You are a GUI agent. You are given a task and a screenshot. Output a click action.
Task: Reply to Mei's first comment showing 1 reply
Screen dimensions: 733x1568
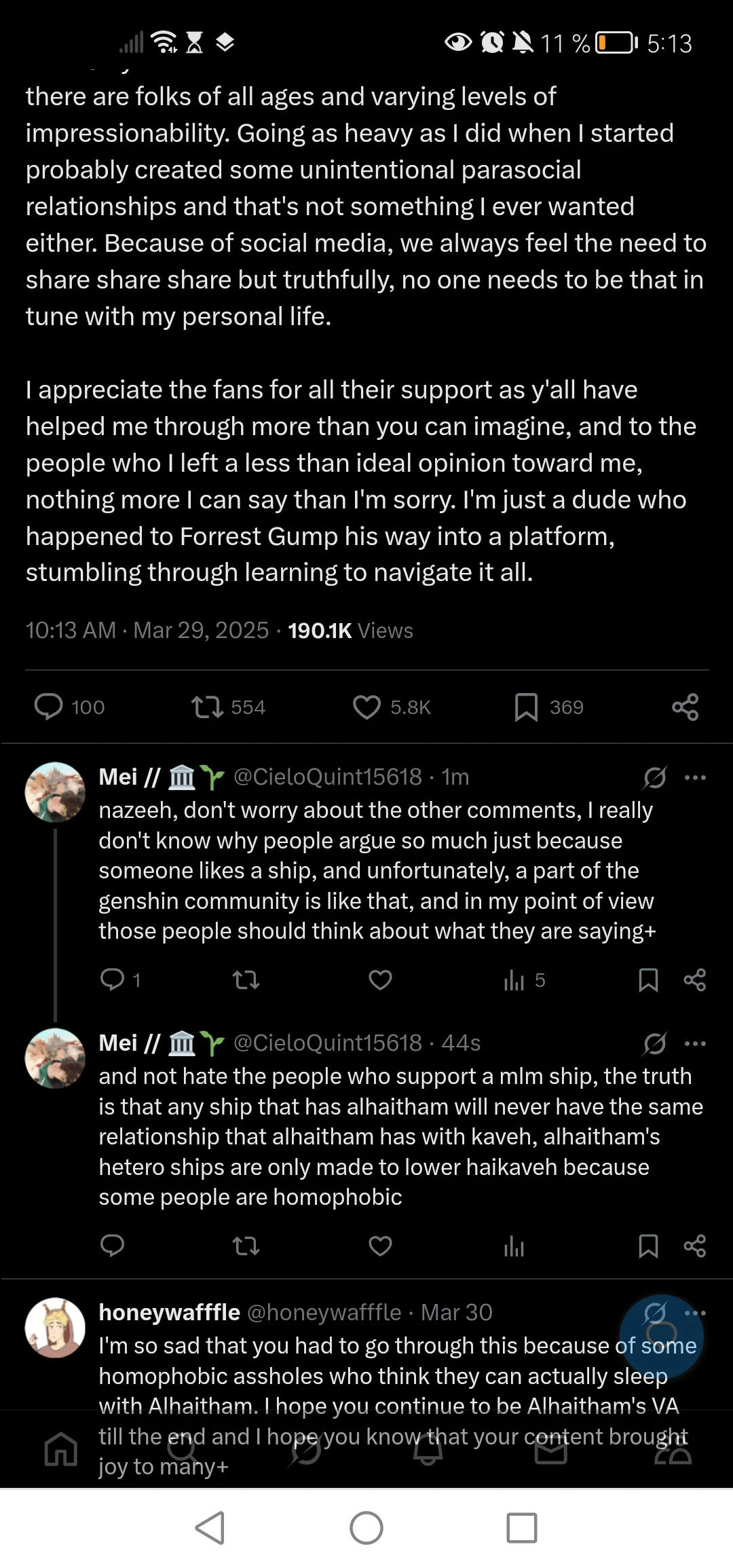112,979
